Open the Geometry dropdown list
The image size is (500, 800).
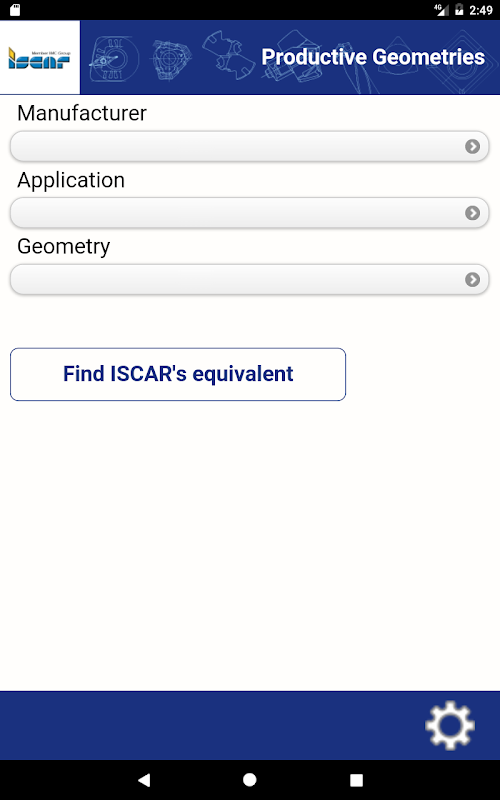249,279
